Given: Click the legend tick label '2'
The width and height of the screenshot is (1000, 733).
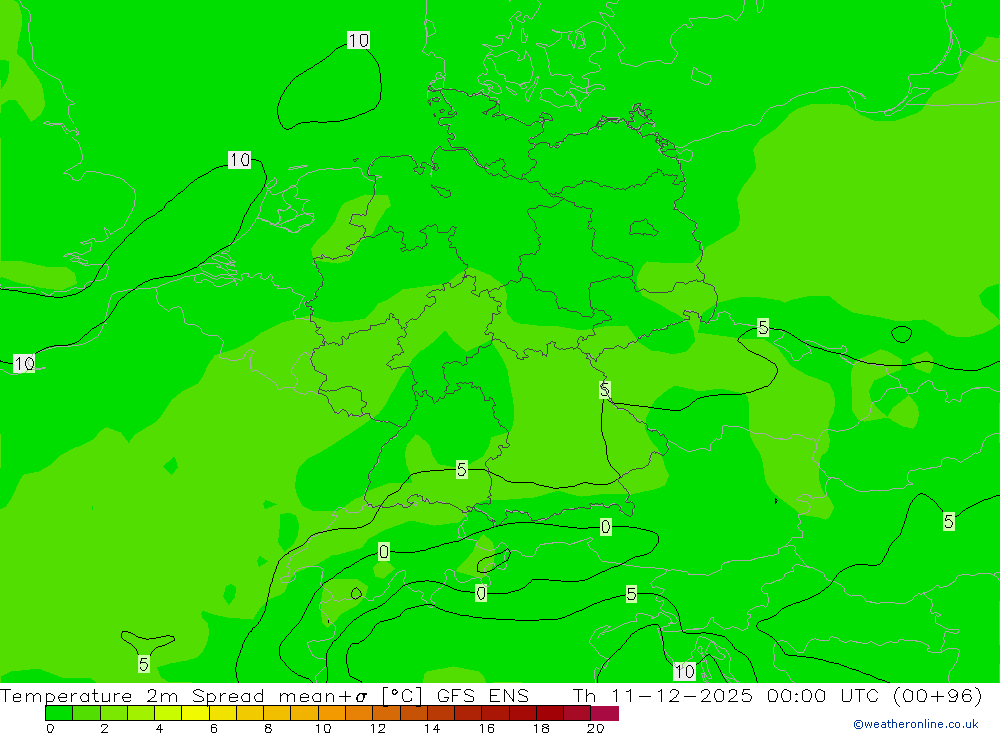Looking at the screenshot, I should [x=105, y=728].
